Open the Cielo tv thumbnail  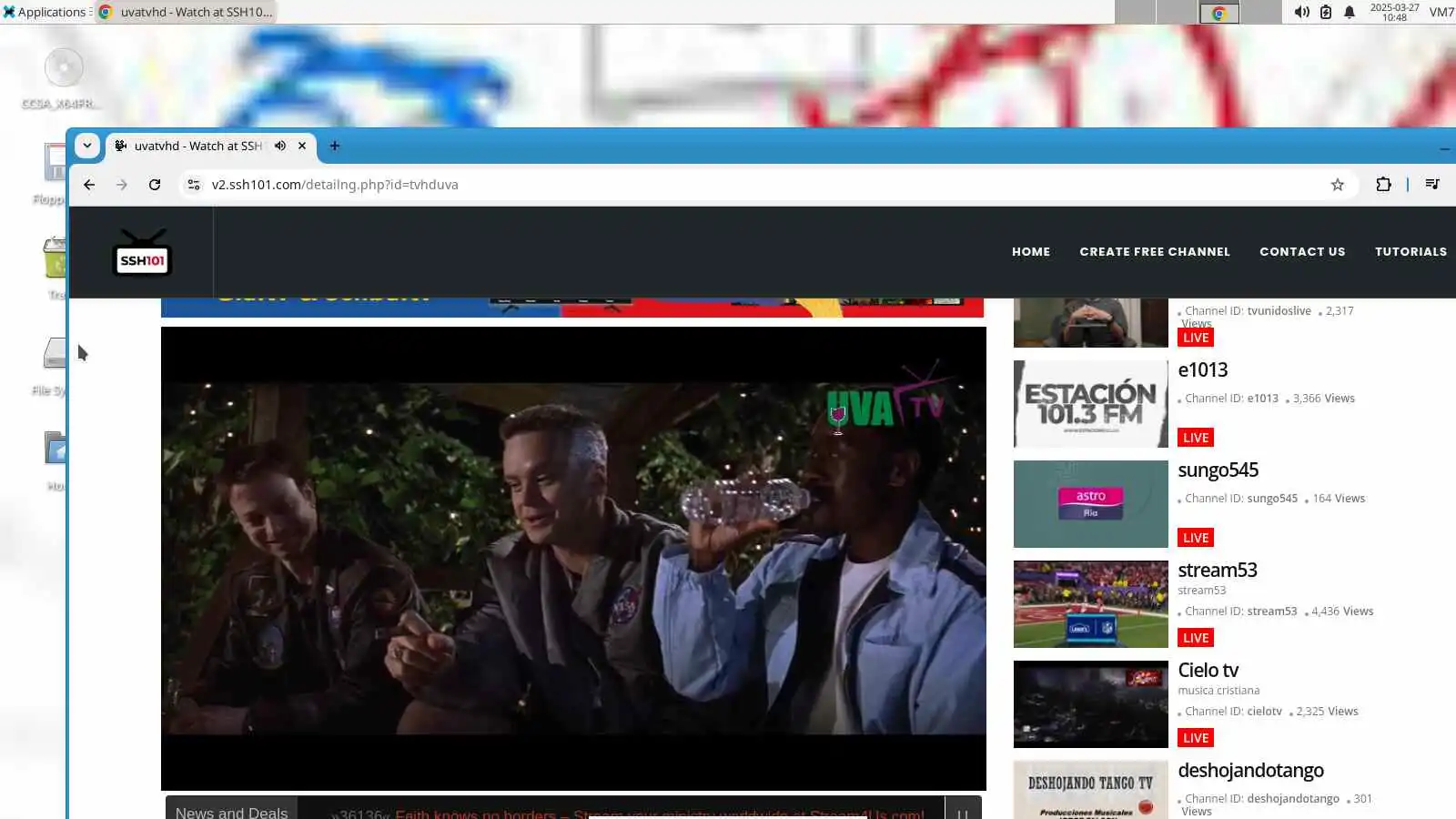[1091, 704]
